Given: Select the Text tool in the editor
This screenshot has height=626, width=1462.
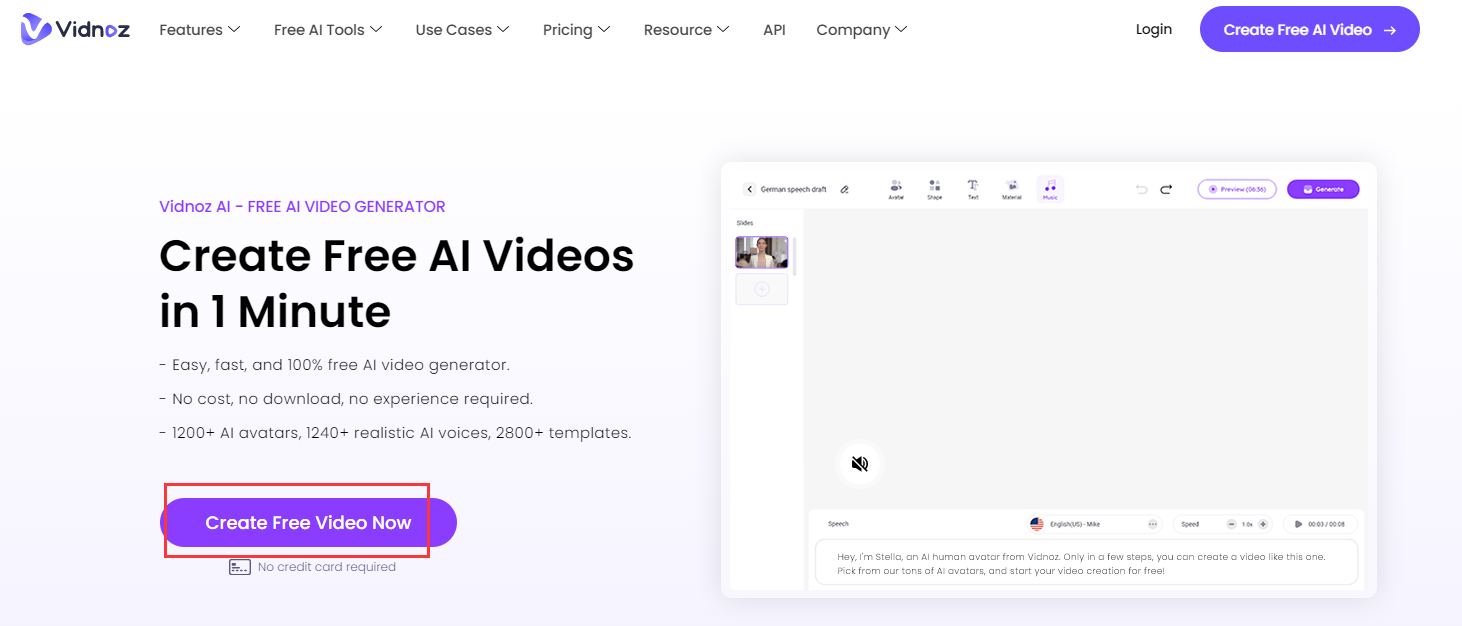Looking at the screenshot, I should pyautogui.click(x=972, y=189).
